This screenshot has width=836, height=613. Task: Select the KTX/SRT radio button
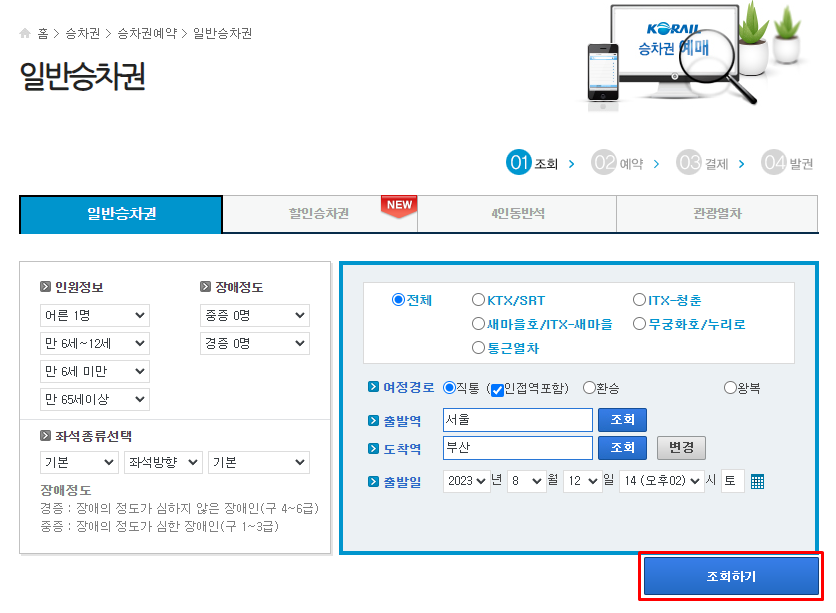click(x=478, y=300)
